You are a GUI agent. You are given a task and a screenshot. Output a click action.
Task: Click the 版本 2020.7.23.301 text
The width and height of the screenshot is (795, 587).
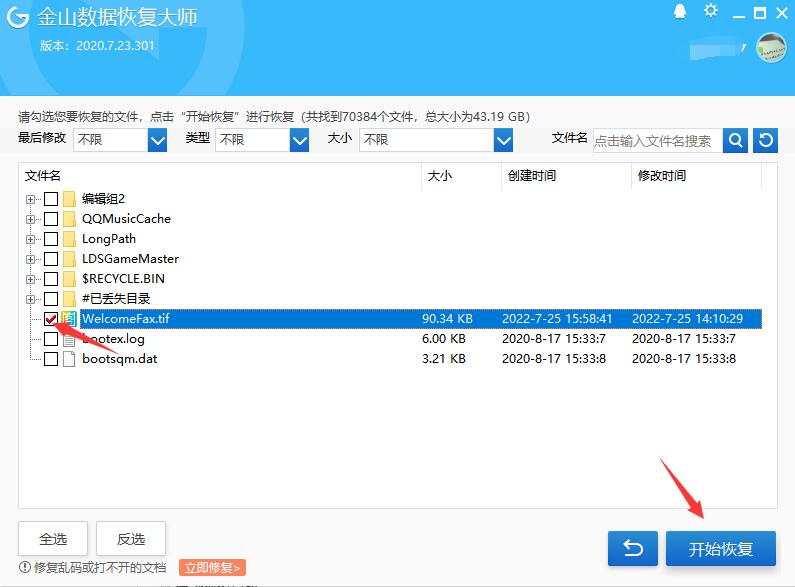tap(97, 46)
